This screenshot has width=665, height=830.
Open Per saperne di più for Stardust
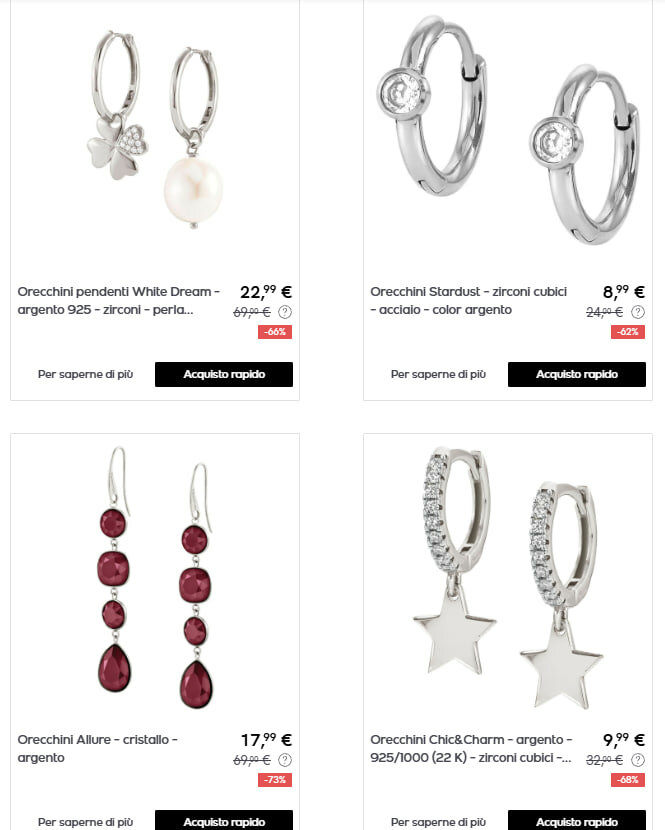pyautogui.click(x=438, y=374)
